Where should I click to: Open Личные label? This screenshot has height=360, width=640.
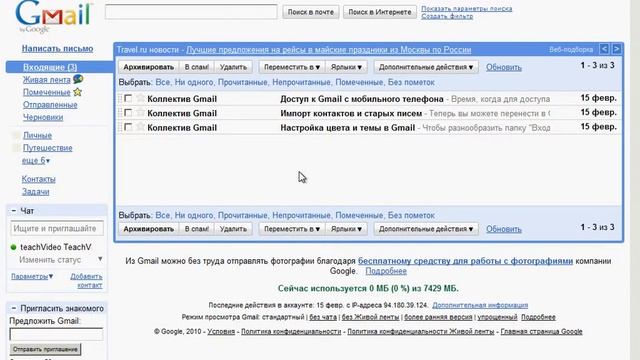click(37, 135)
